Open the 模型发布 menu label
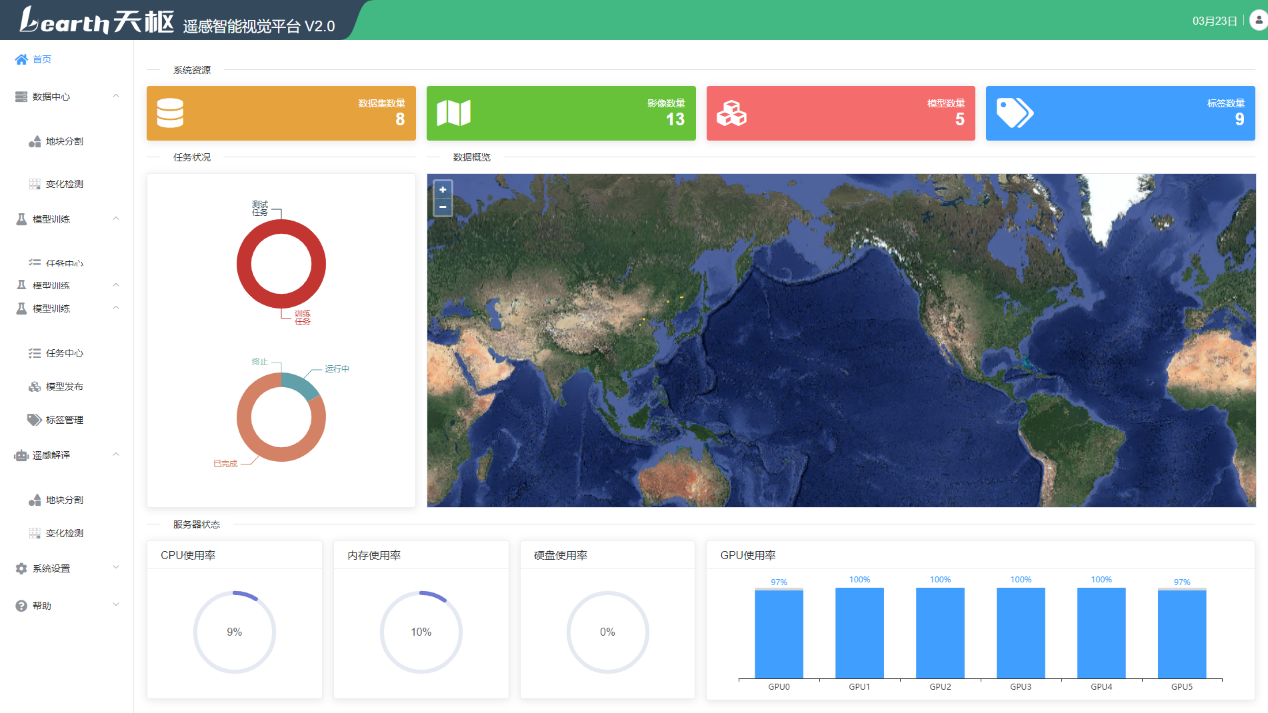 tap(65, 387)
